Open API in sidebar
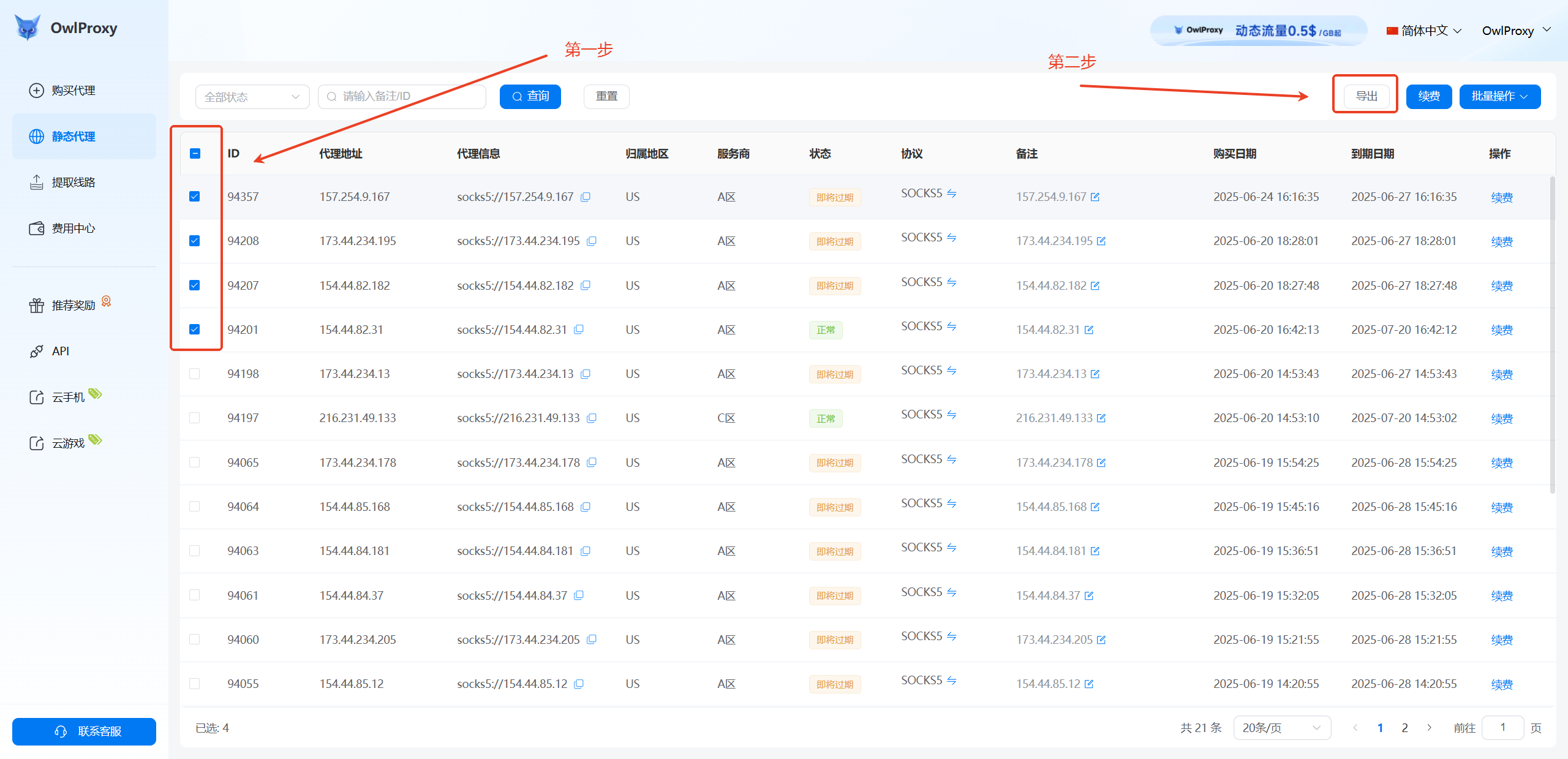Image resolution: width=1568 pixels, height=759 pixels. pos(84,351)
